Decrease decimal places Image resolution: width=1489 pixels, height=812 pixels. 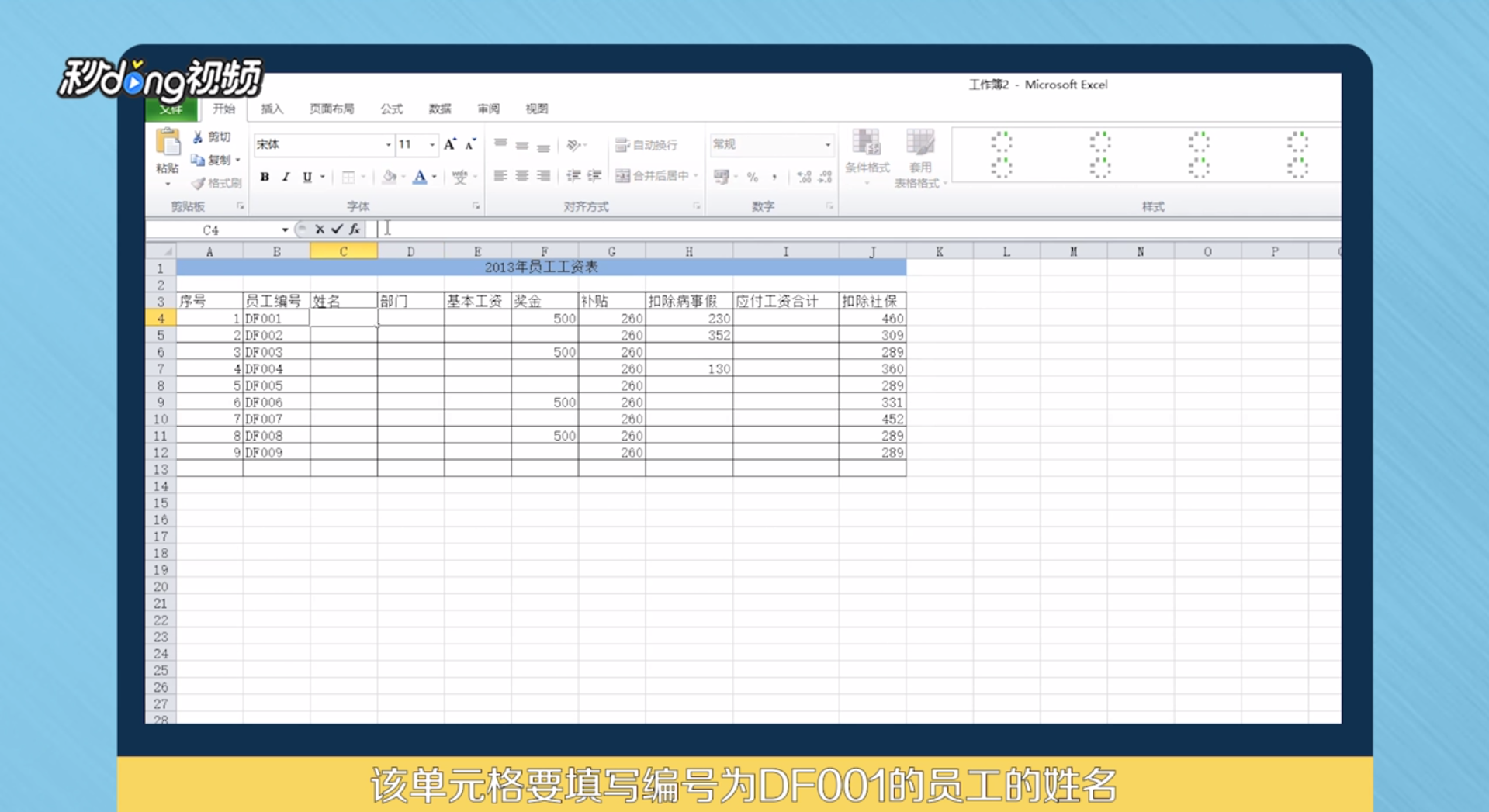(x=826, y=178)
